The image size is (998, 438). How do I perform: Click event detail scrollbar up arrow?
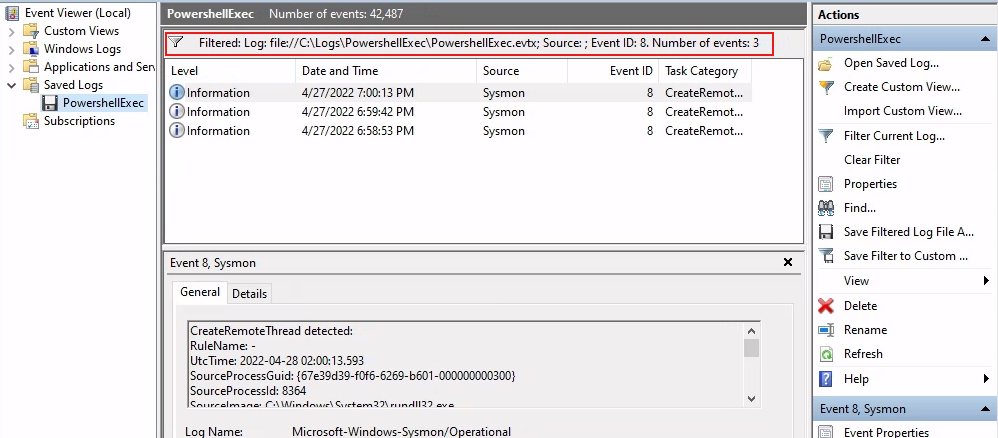[x=752, y=331]
